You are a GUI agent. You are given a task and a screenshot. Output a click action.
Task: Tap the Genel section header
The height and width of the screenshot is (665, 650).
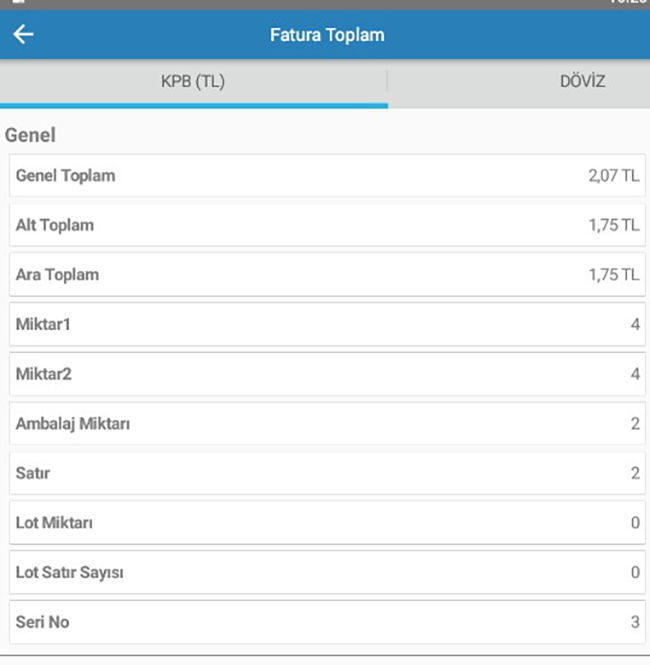30,135
